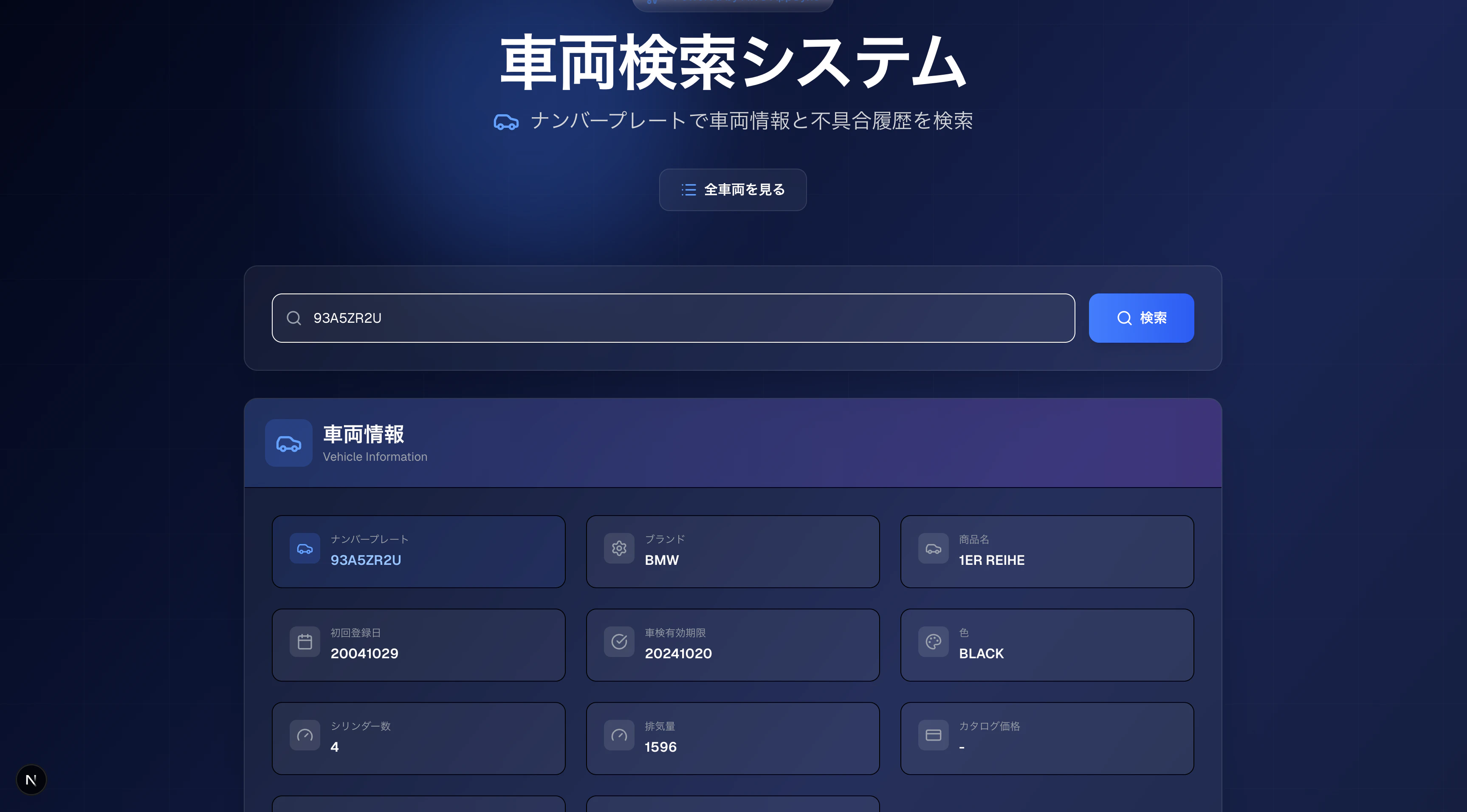Screen dimensions: 1467x812
Task: Open the 全車両を見る vehicle list button
Action: (733, 189)
